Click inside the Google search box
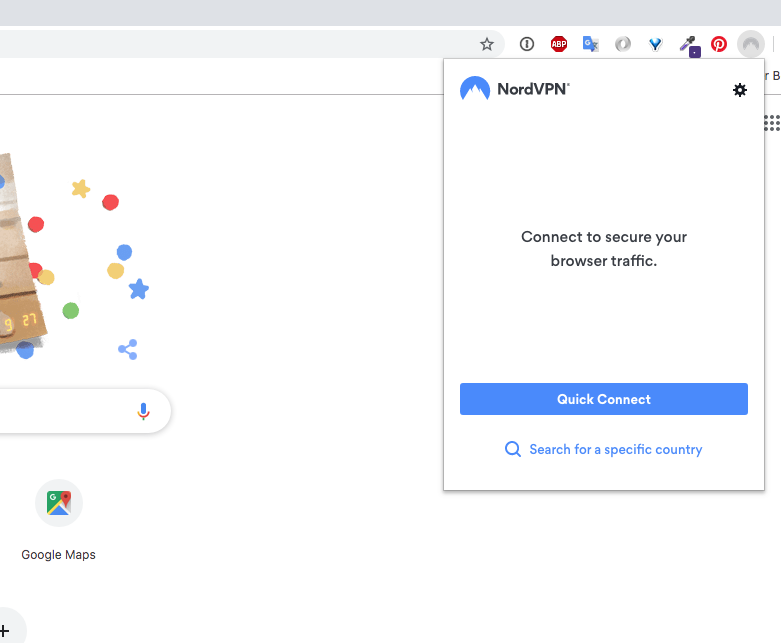 pos(60,411)
